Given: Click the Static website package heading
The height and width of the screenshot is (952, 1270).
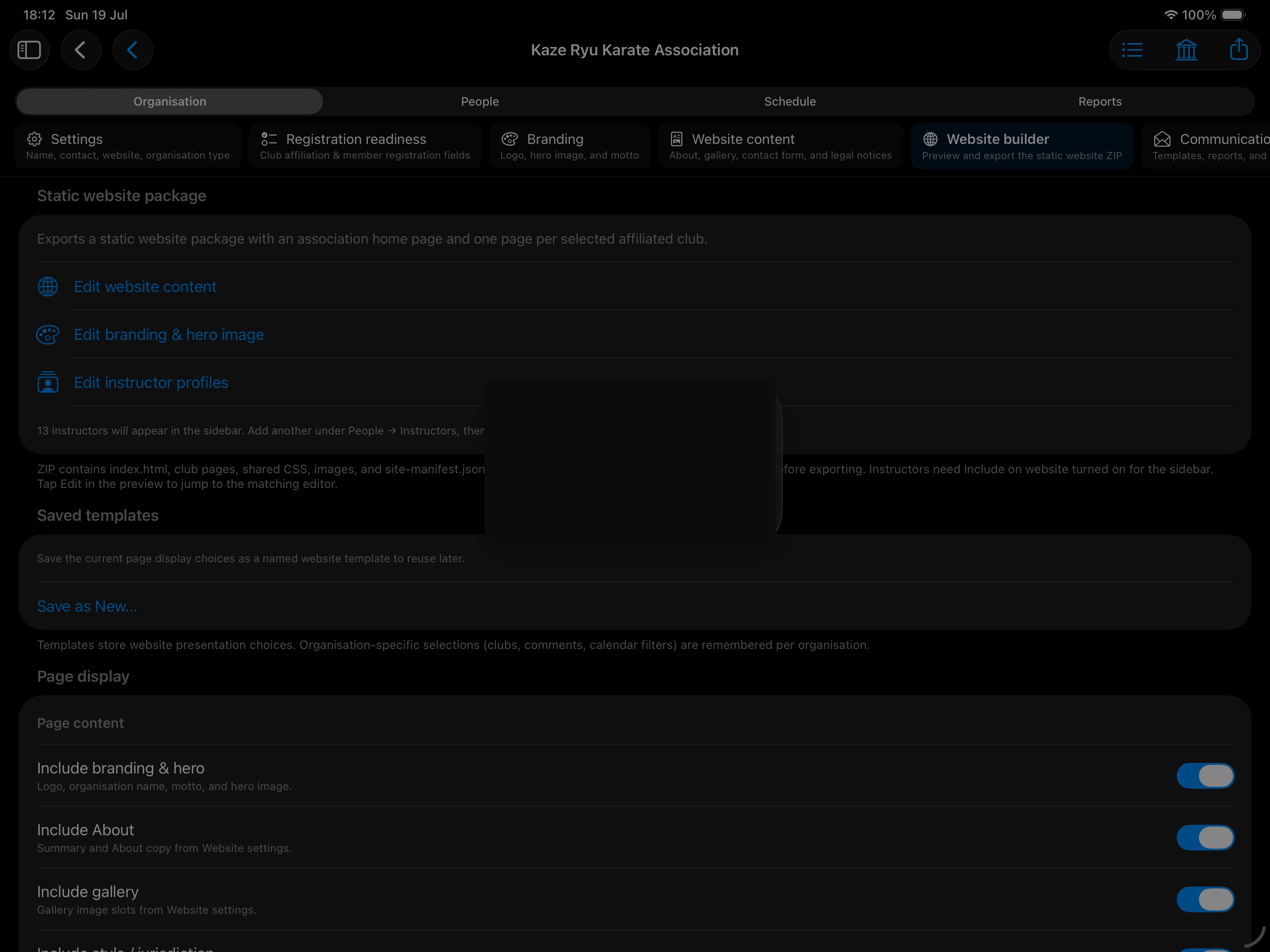Looking at the screenshot, I should [122, 196].
